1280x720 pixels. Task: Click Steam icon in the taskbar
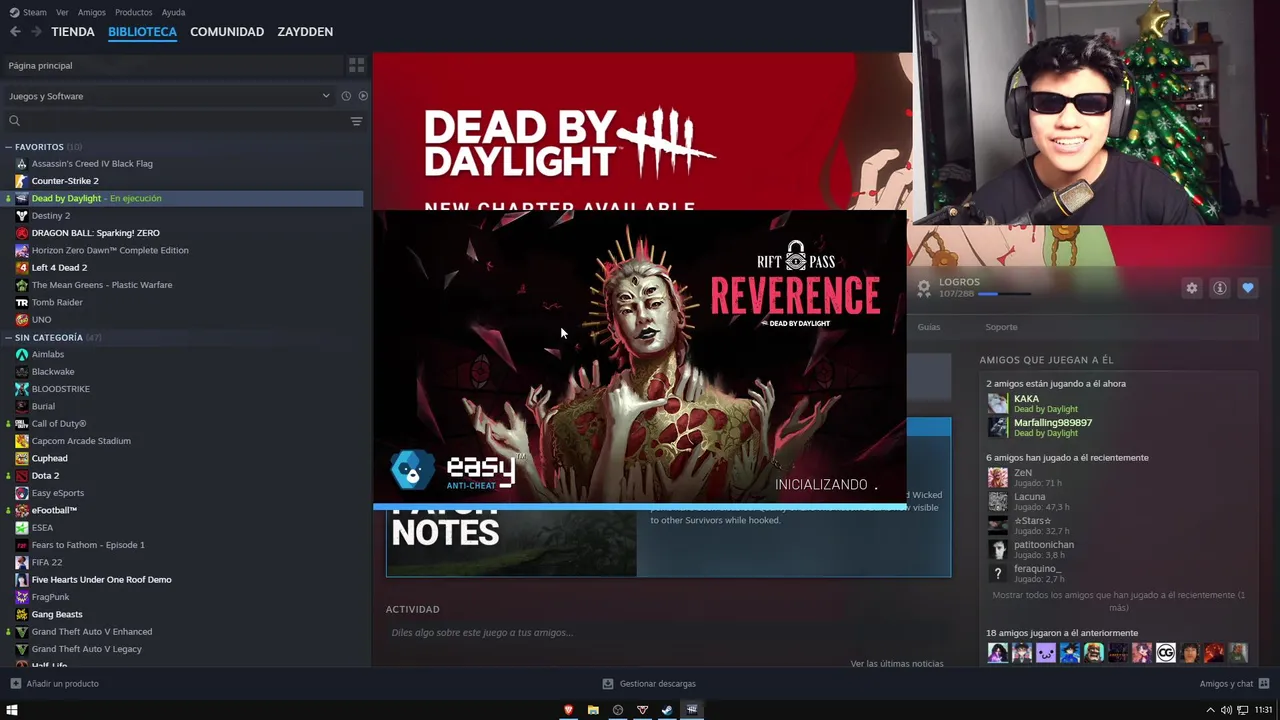[x=667, y=710]
